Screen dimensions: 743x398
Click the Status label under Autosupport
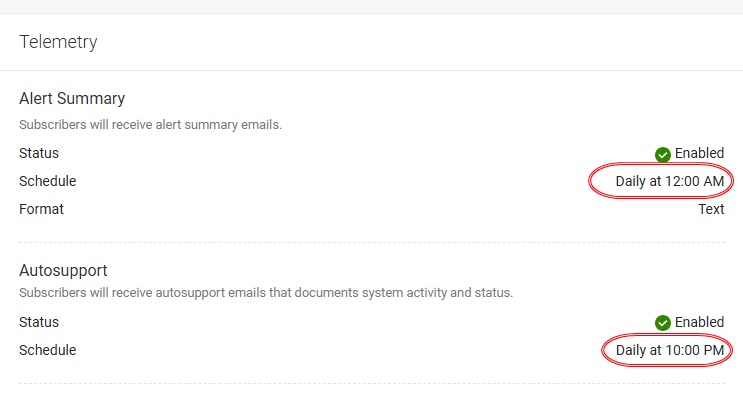[39, 322]
